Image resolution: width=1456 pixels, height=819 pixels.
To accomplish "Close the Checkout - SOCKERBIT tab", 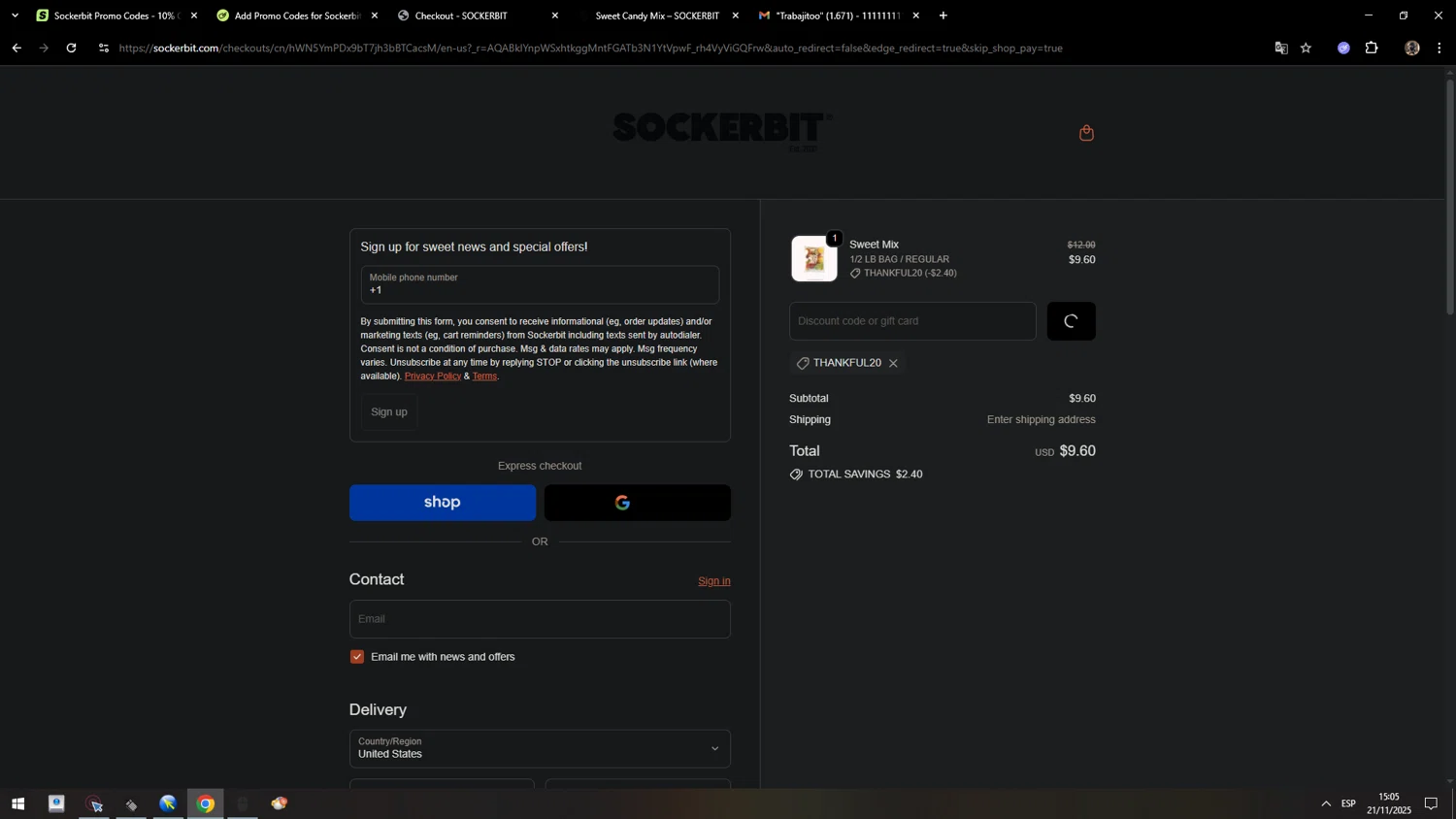I will coord(555,16).
